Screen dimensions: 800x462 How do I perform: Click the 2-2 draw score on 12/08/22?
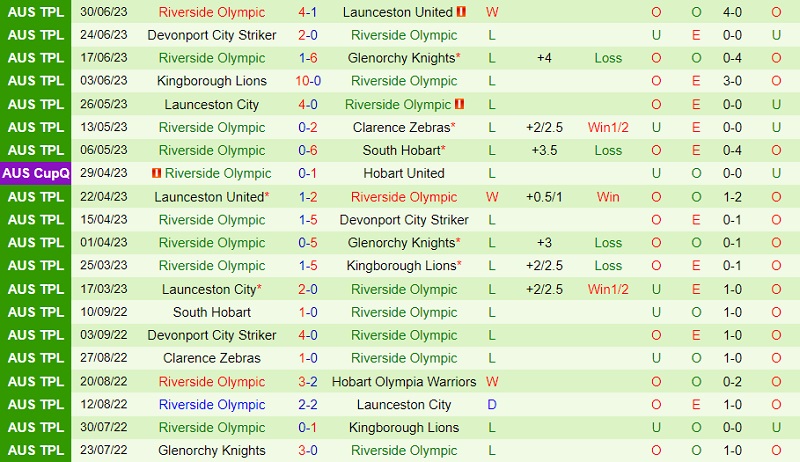click(x=308, y=405)
